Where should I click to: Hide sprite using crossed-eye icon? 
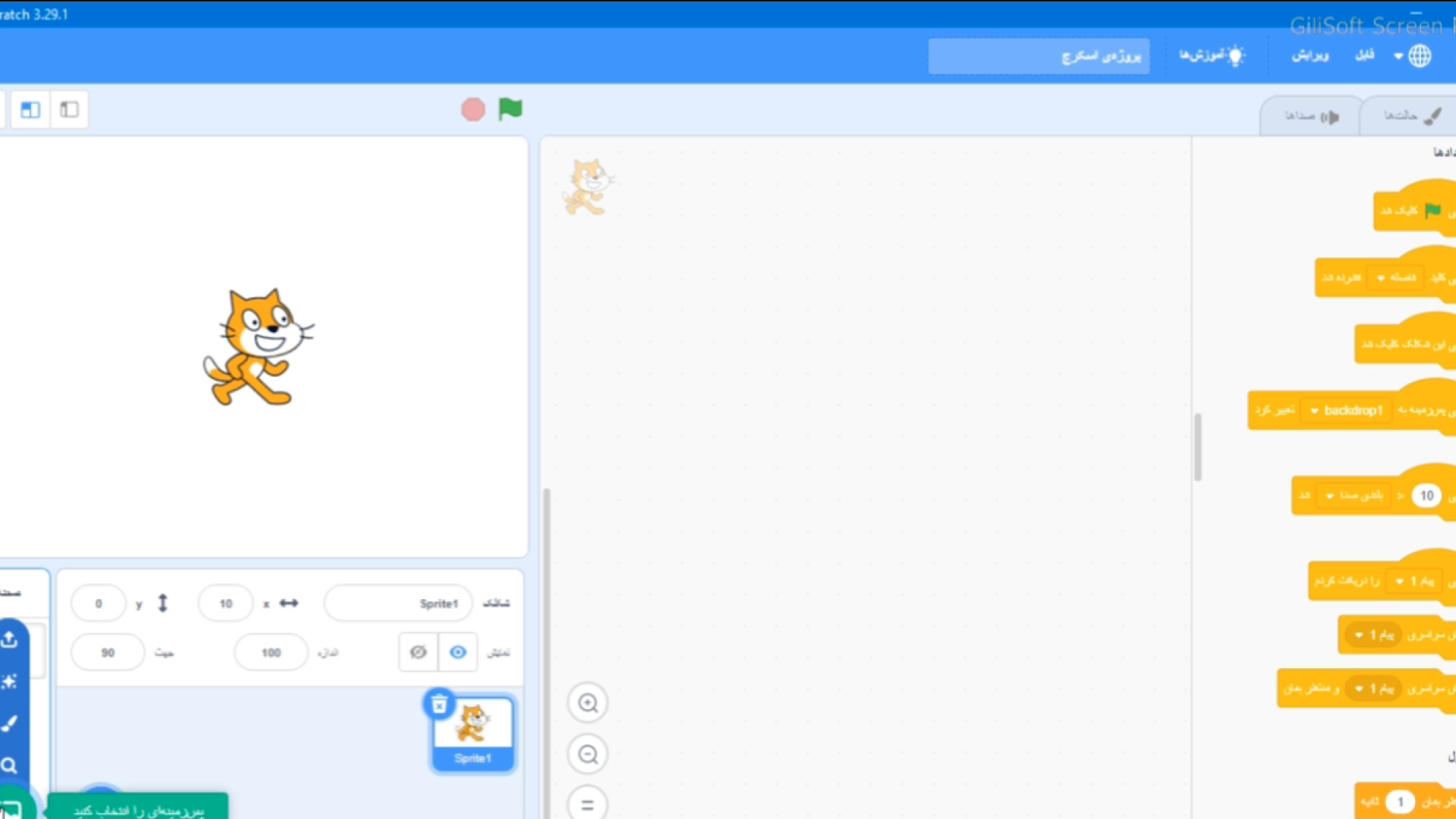click(418, 652)
